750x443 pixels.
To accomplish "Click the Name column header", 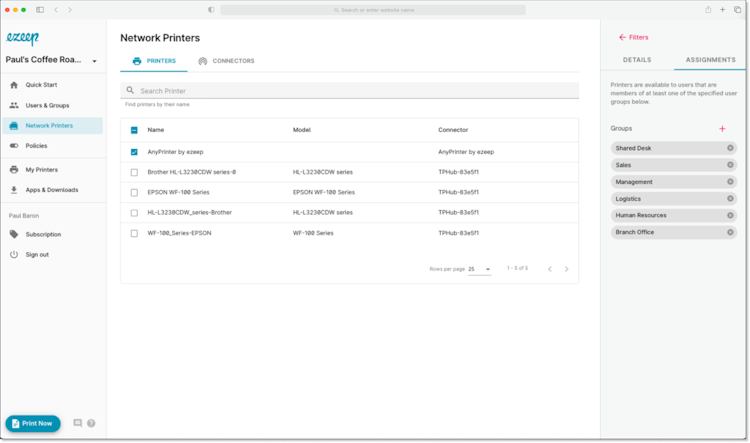I will point(155,130).
